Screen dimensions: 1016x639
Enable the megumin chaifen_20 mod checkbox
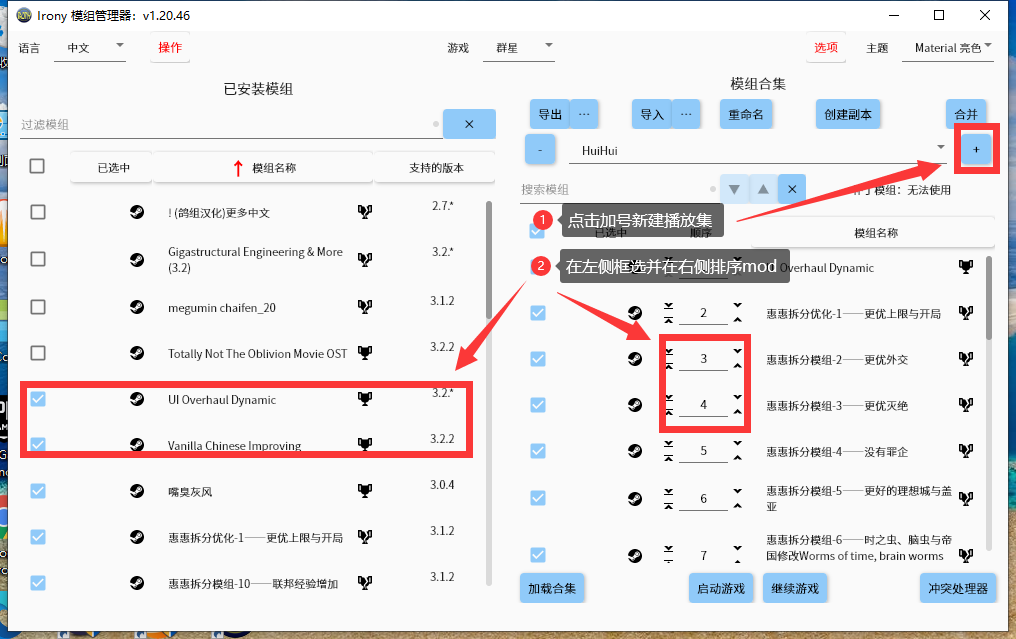37,306
